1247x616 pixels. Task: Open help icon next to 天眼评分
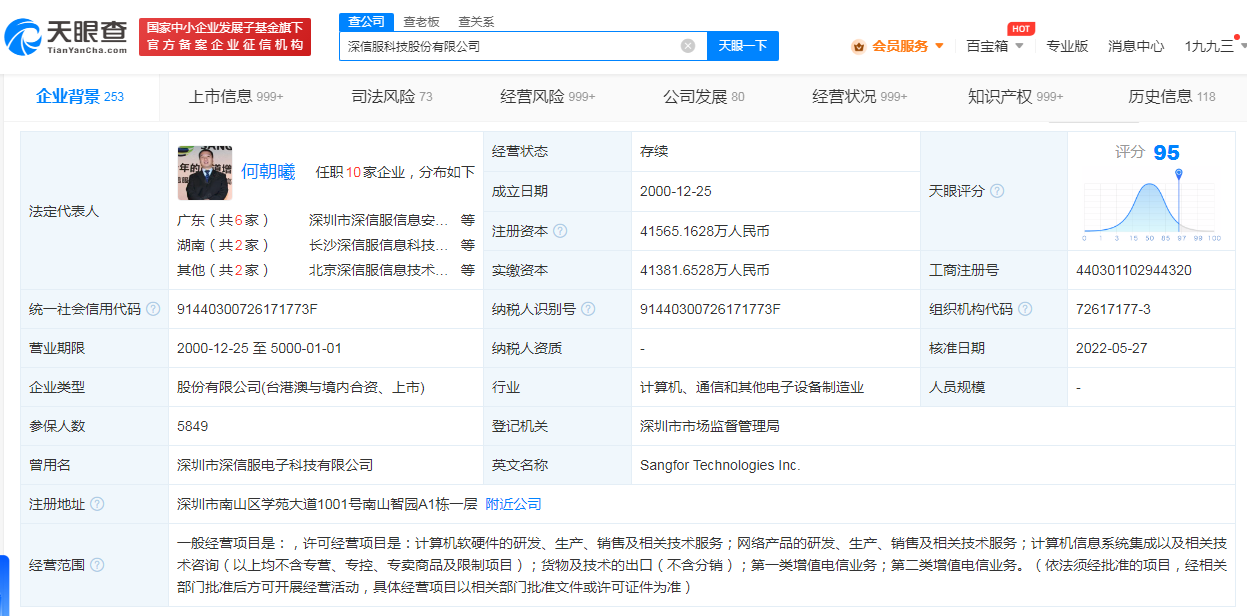pos(997,191)
